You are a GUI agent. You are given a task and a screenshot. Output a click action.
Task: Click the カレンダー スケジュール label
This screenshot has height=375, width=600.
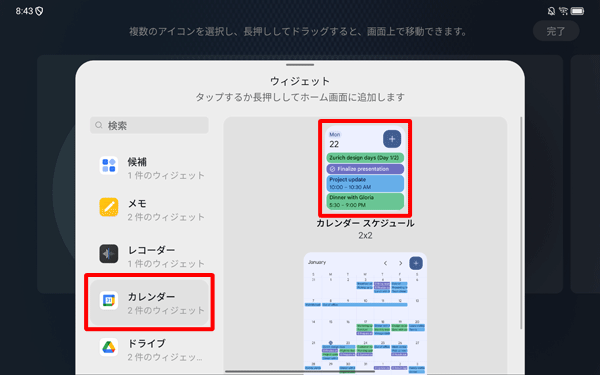coord(365,223)
